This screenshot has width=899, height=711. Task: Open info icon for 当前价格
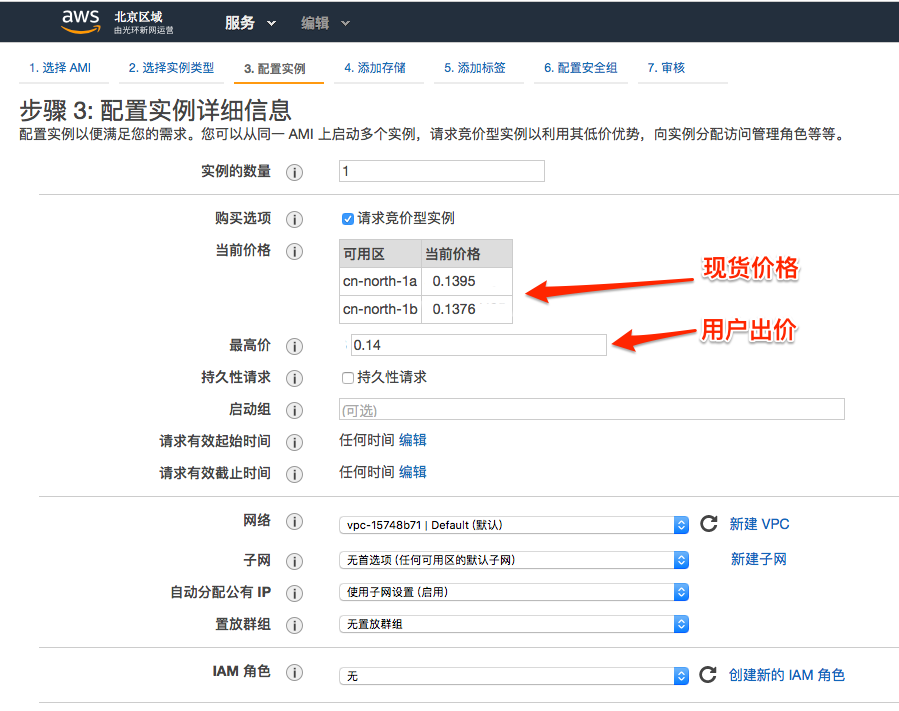click(x=294, y=251)
